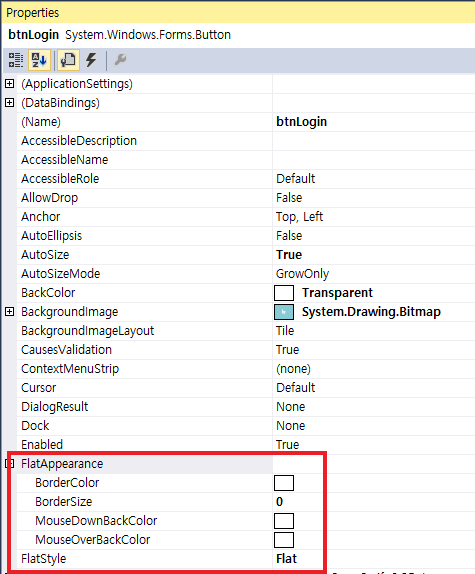Select the Anchor value Top, Left
The height and width of the screenshot is (574, 475).
coord(299,217)
